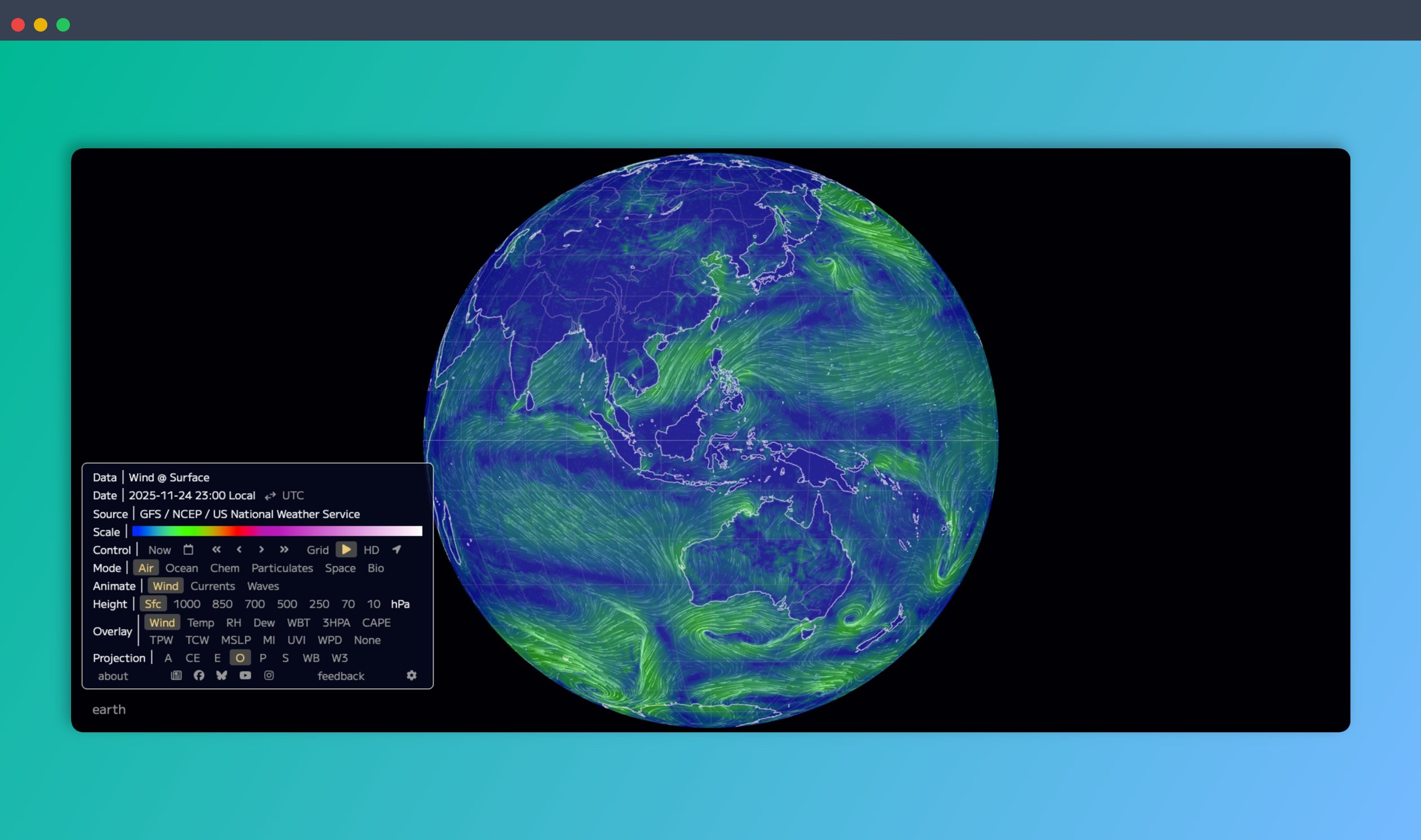Click the Instagram icon

coord(269,675)
